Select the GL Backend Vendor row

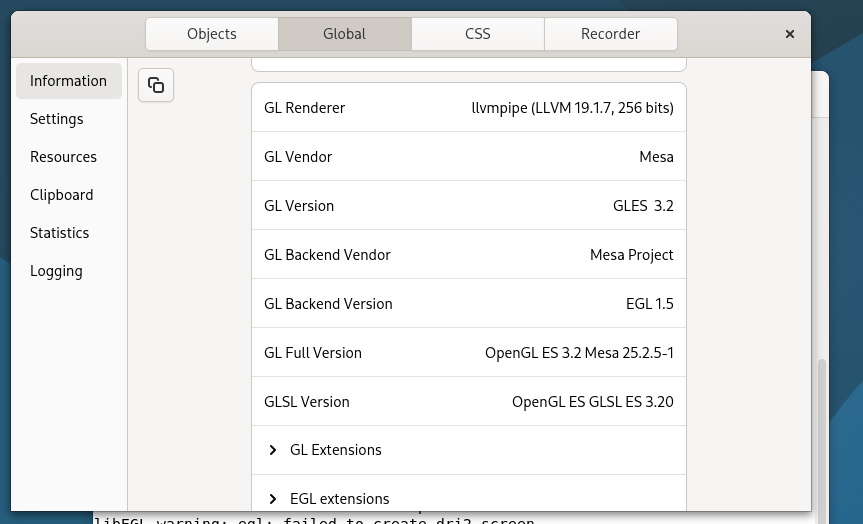(x=468, y=255)
